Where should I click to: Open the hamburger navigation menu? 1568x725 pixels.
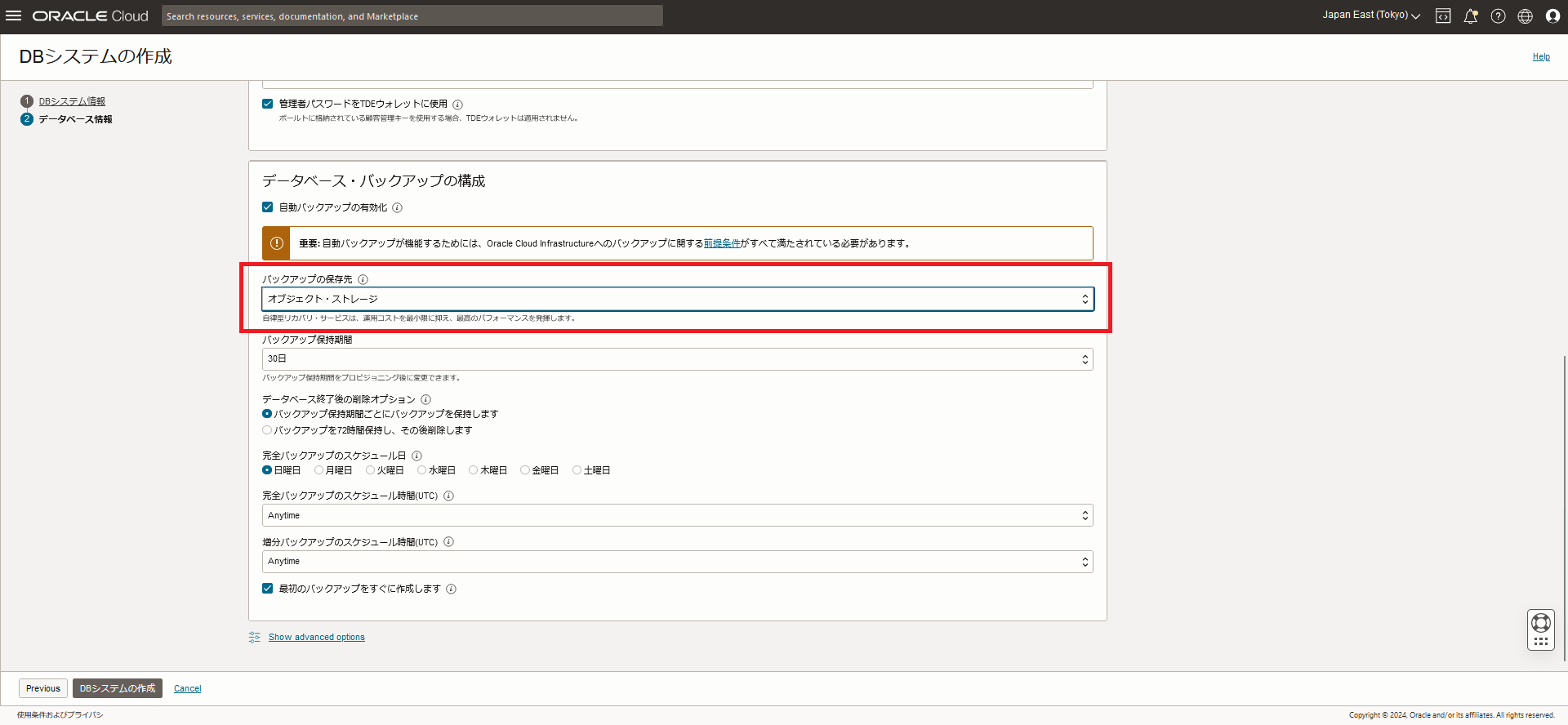14,16
